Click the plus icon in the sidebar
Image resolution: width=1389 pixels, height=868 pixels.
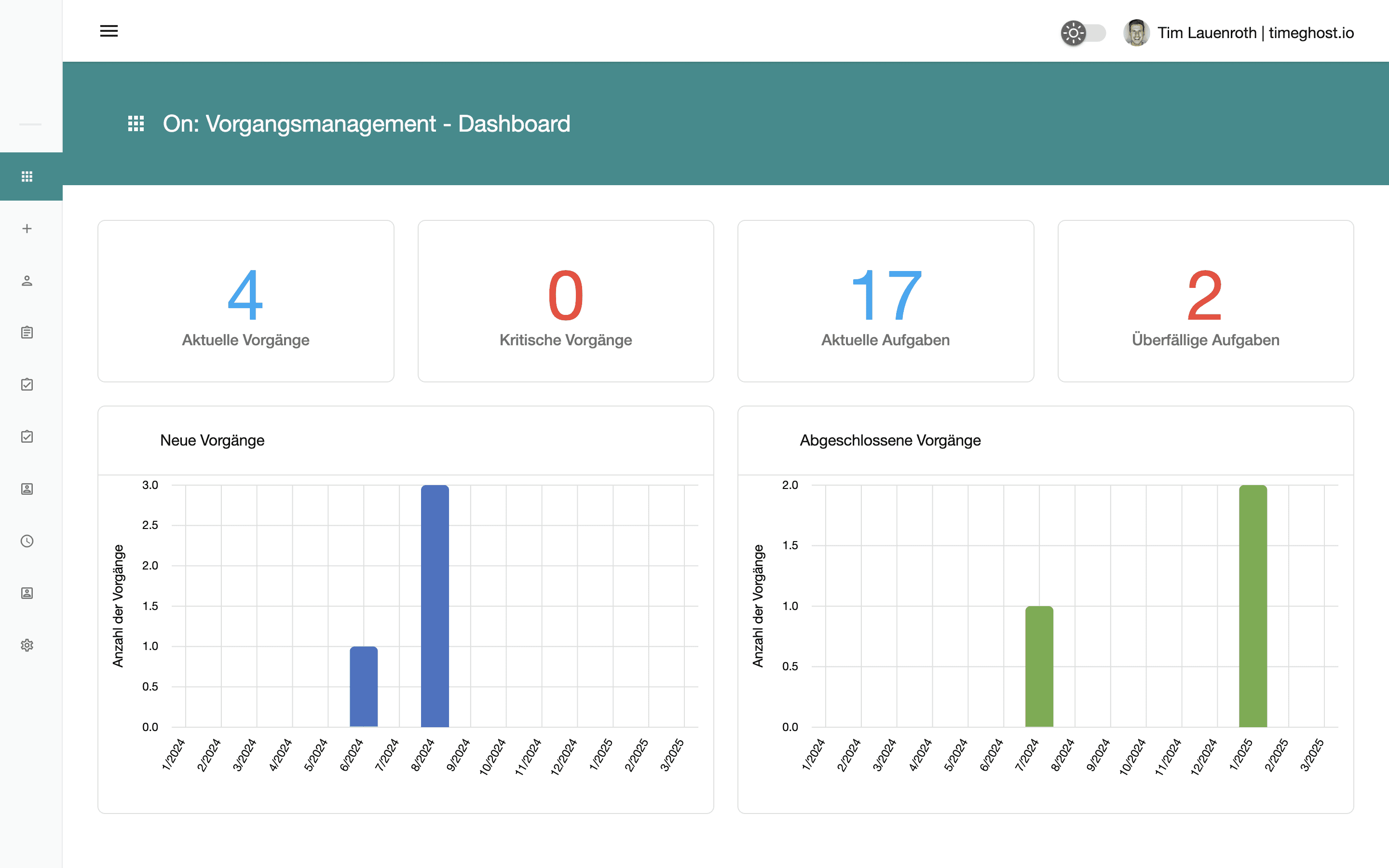pos(27,229)
